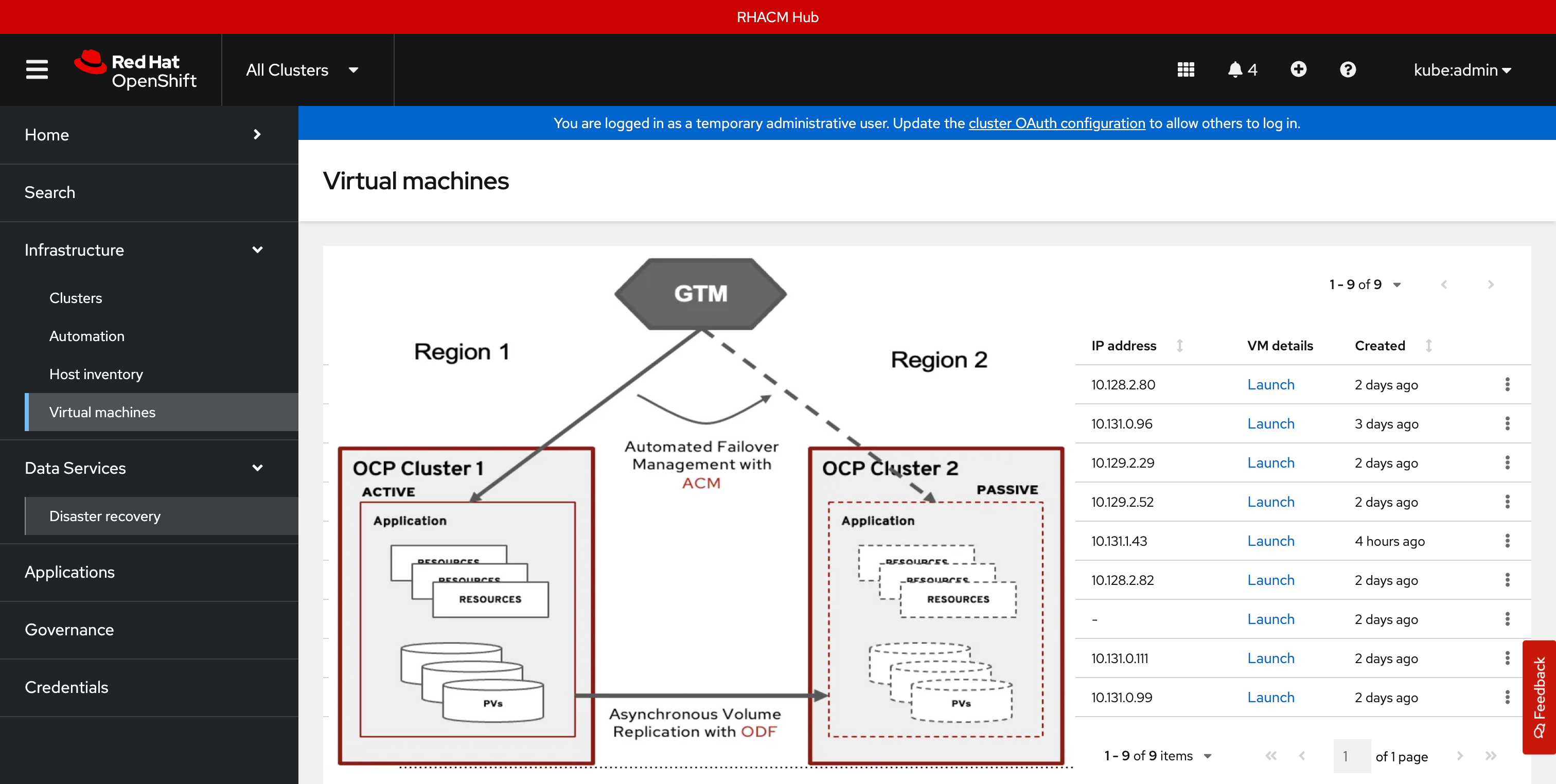Image resolution: width=1556 pixels, height=784 pixels.
Task: Click the cluster OAuth configuration link
Action: (1057, 122)
